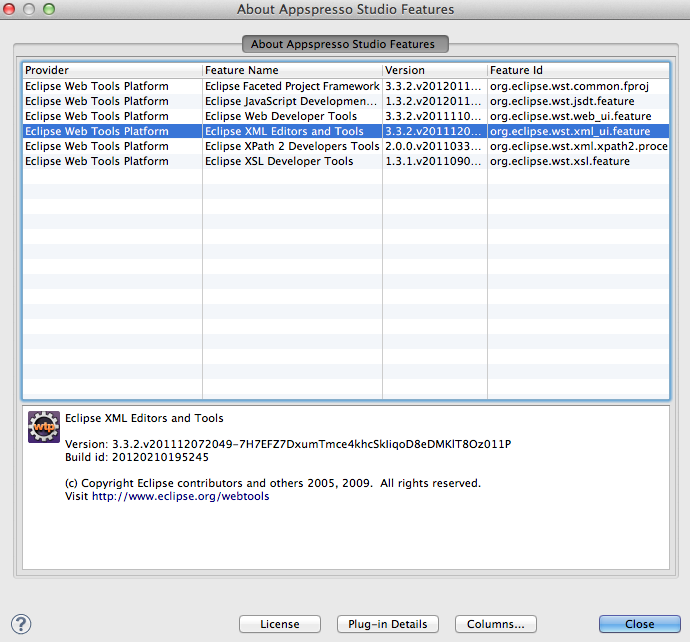690x642 pixels.
Task: Visit the www.eclipse.org/webtools link
Action: coord(180,496)
